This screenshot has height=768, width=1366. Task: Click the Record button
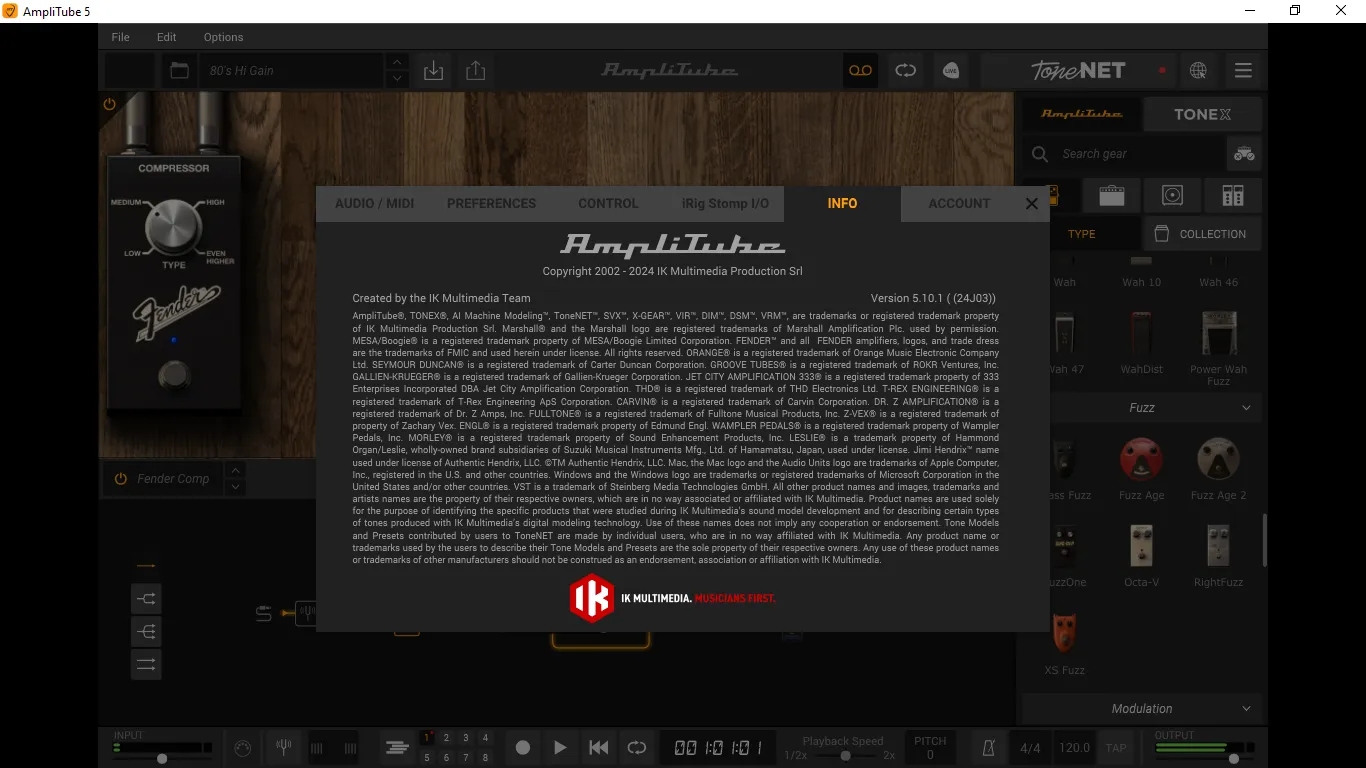[522, 747]
